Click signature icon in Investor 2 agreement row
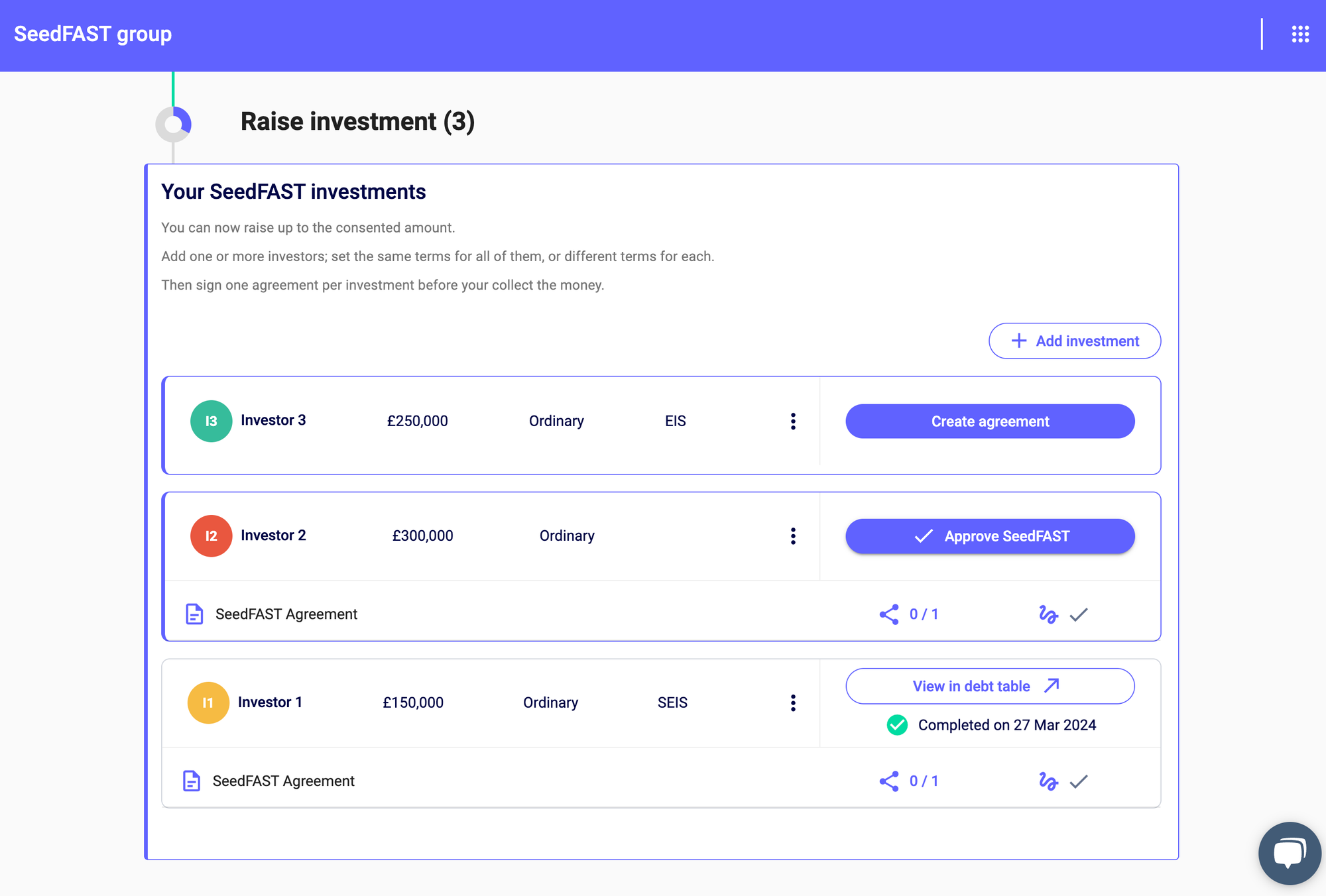1326x896 pixels. [1048, 614]
